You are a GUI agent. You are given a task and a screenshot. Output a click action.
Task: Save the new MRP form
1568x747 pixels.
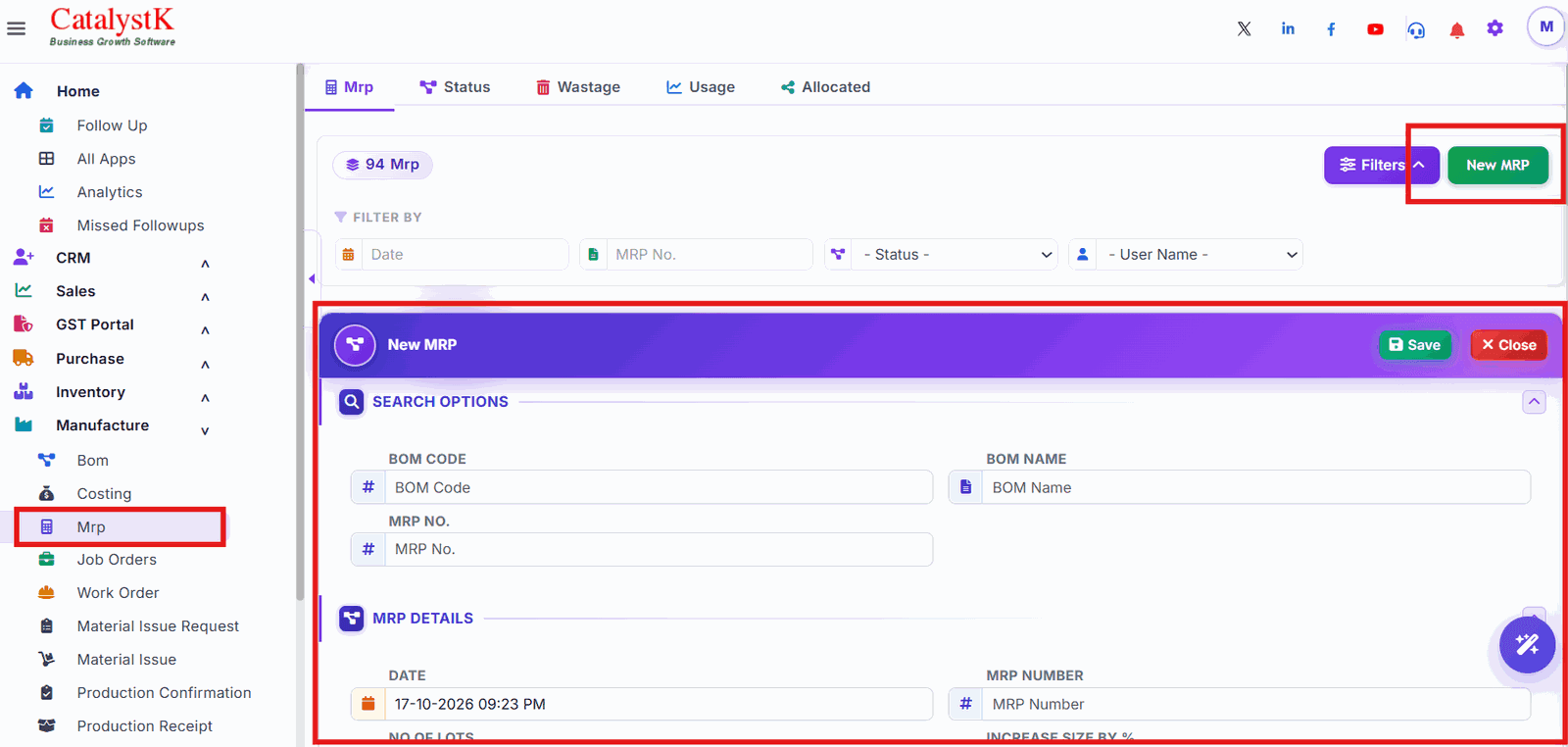tap(1415, 345)
